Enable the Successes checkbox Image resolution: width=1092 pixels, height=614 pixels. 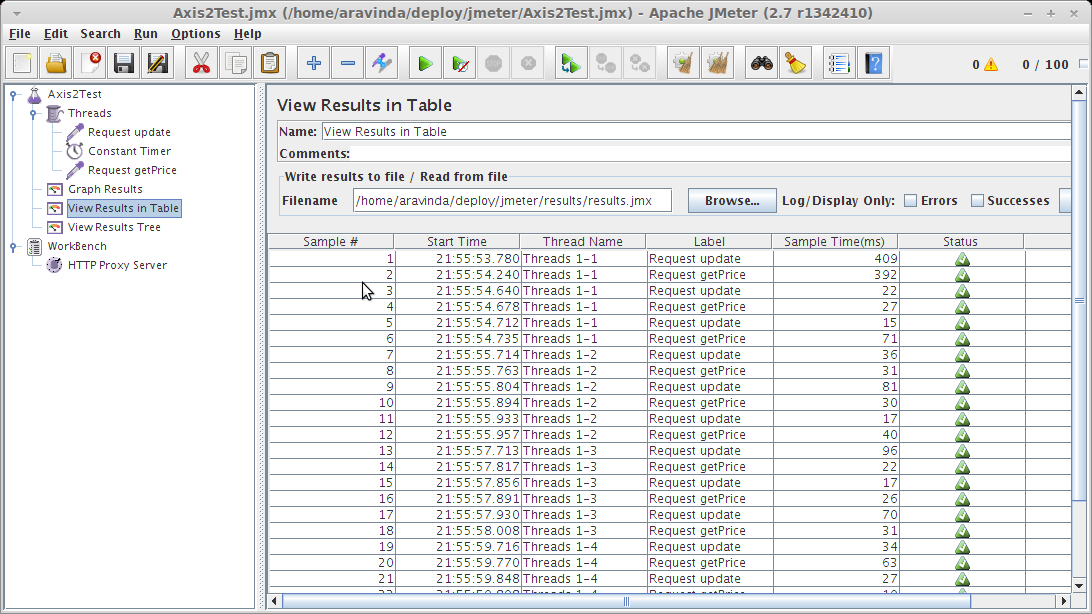coord(977,200)
